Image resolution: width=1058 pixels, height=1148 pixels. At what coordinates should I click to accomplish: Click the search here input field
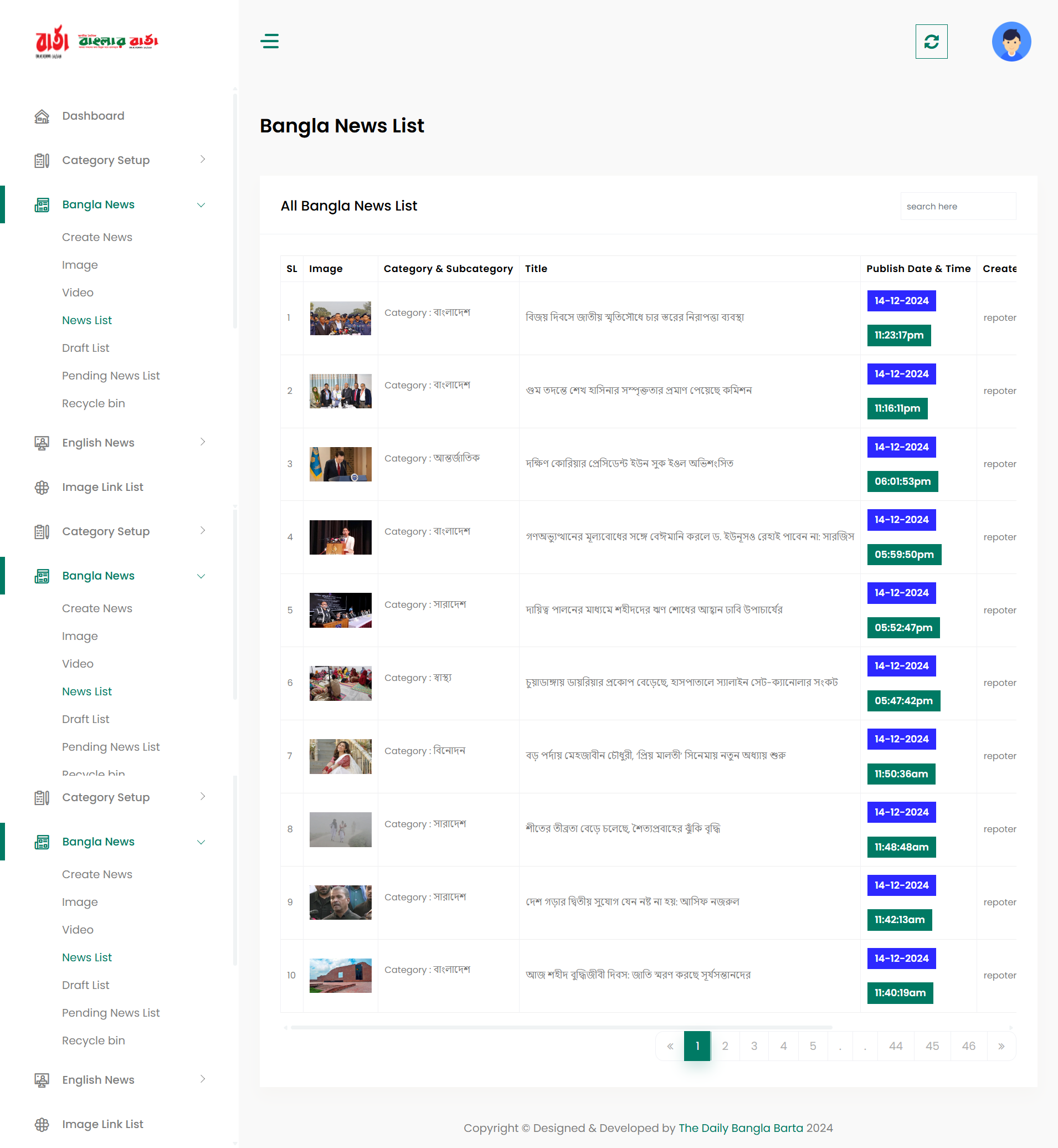point(958,206)
